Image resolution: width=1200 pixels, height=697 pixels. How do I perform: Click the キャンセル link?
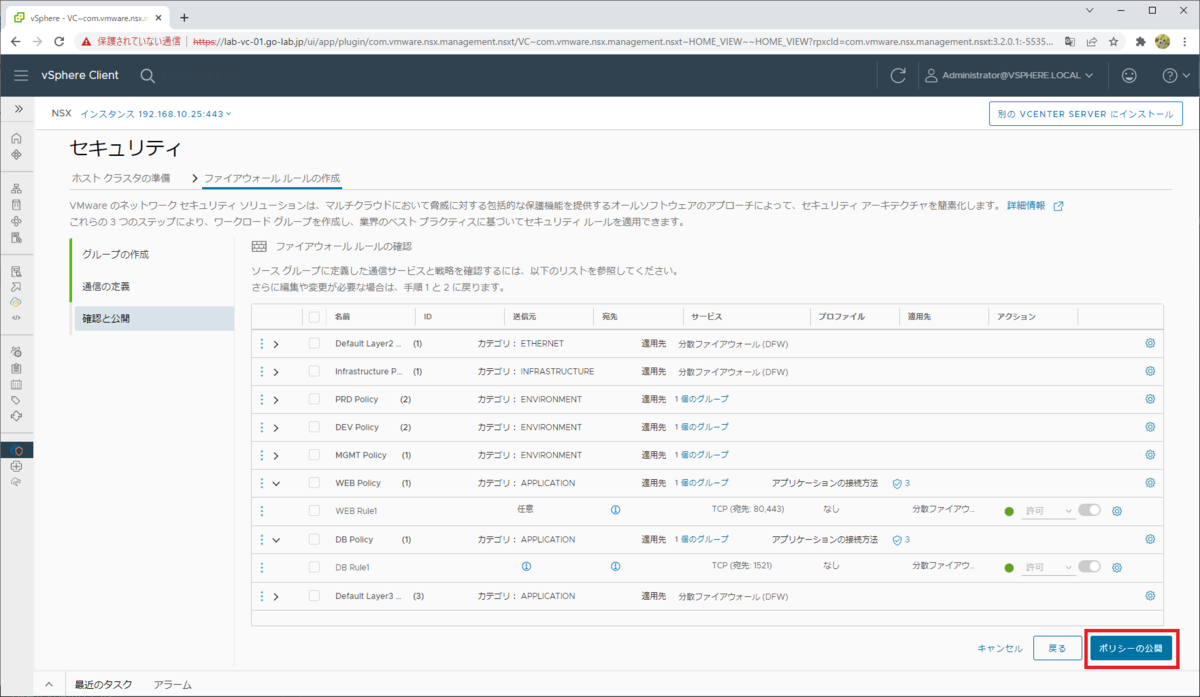coord(1000,648)
